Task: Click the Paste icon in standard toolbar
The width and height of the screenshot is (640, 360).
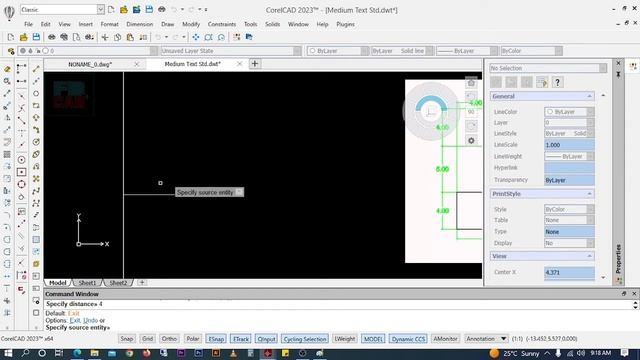Action: coord(130,37)
